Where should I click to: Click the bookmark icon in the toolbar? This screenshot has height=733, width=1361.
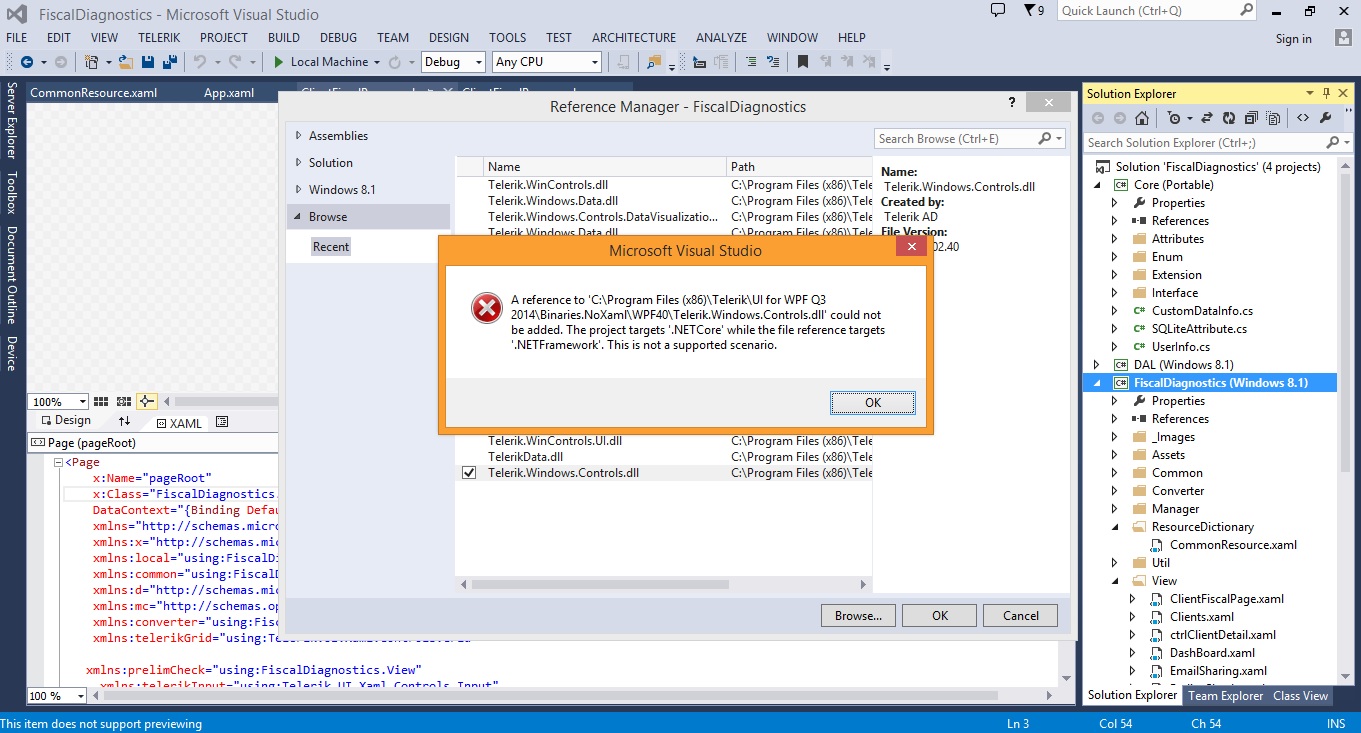click(802, 62)
